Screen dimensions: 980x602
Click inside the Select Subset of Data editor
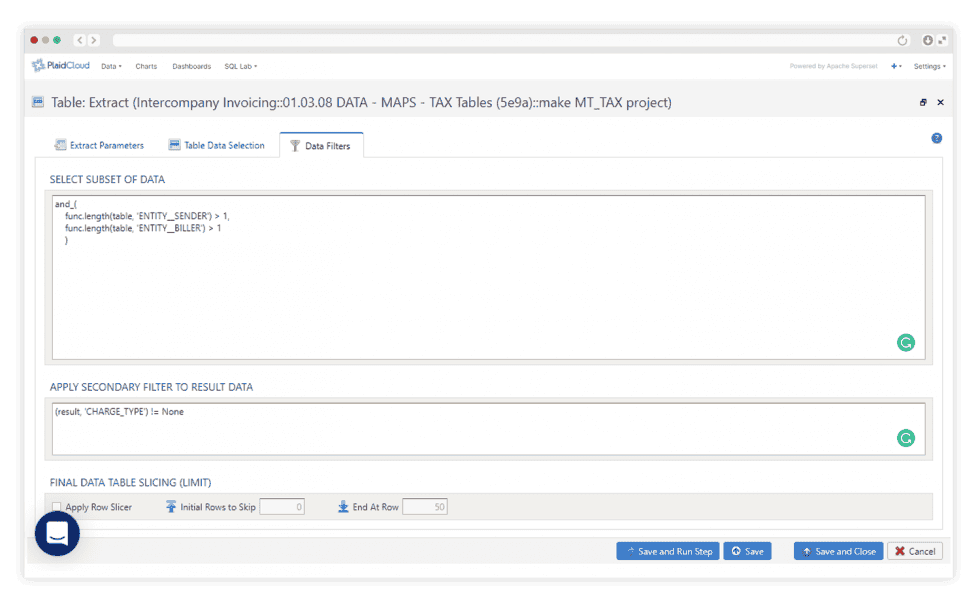488,277
